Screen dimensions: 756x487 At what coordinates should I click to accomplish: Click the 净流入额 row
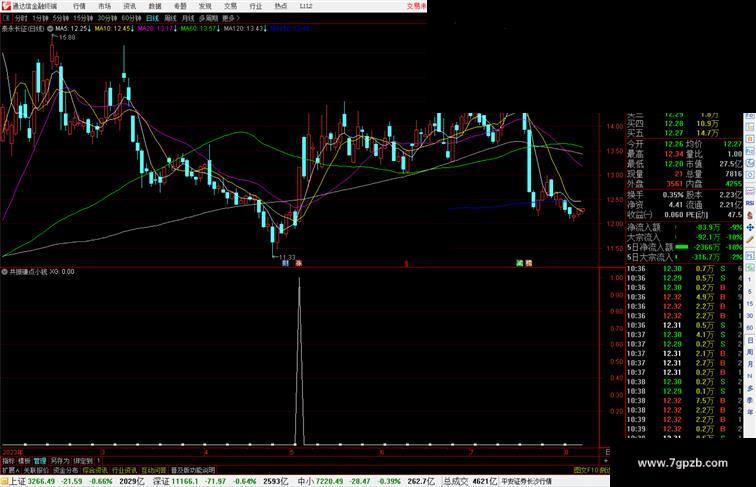pyautogui.click(x=684, y=227)
